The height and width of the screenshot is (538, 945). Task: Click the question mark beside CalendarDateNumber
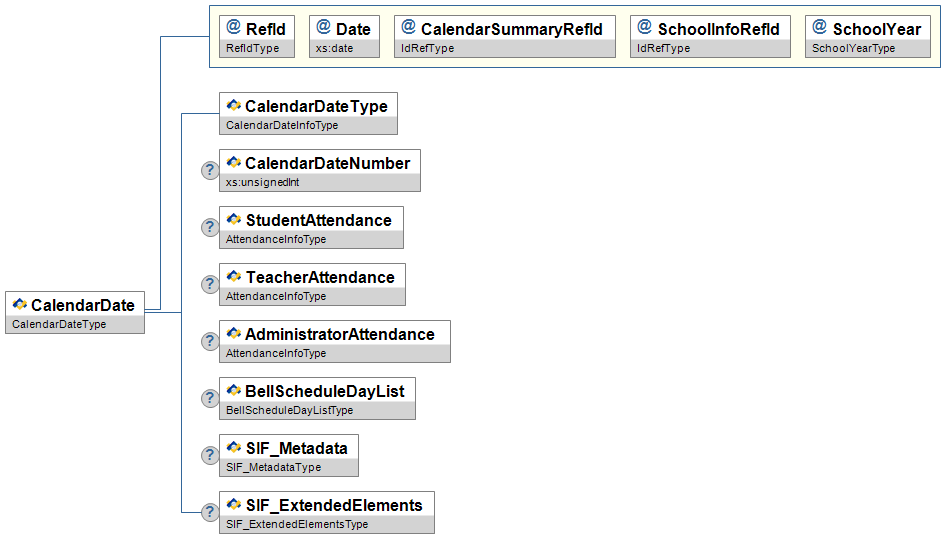(x=210, y=170)
